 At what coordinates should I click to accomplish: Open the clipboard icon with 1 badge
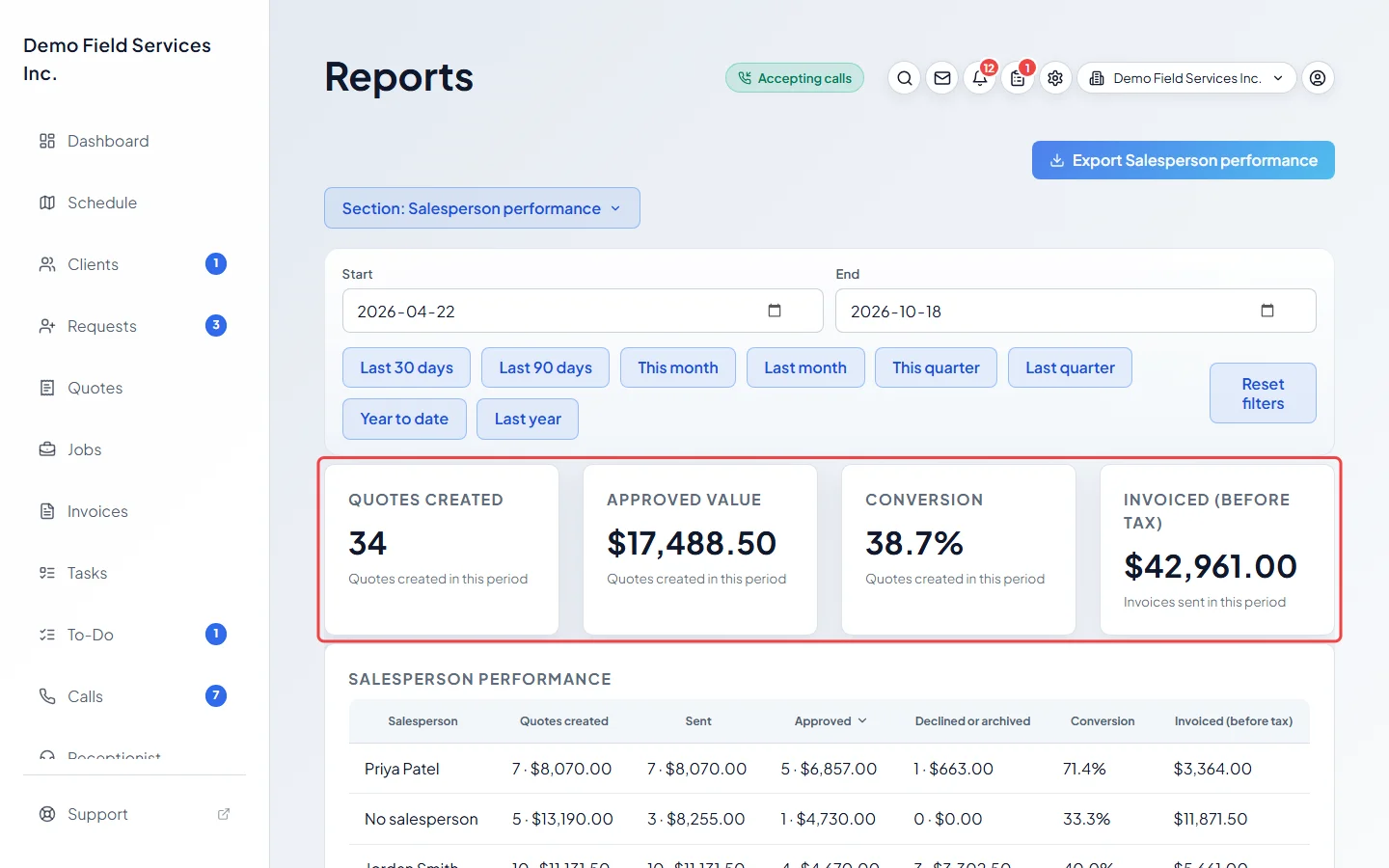coord(1018,78)
